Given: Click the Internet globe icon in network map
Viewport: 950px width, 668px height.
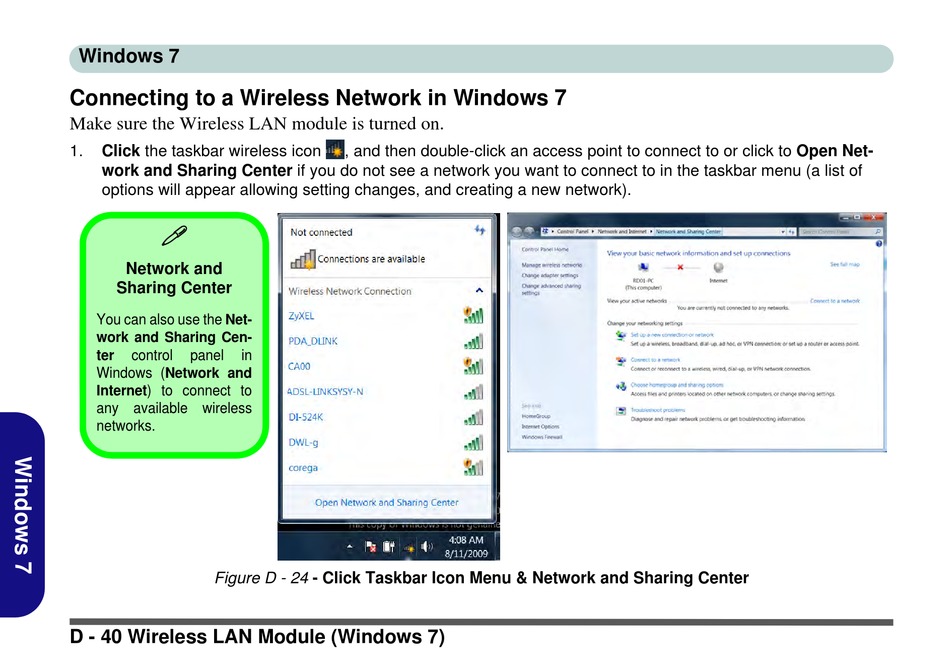Looking at the screenshot, I should (x=719, y=267).
